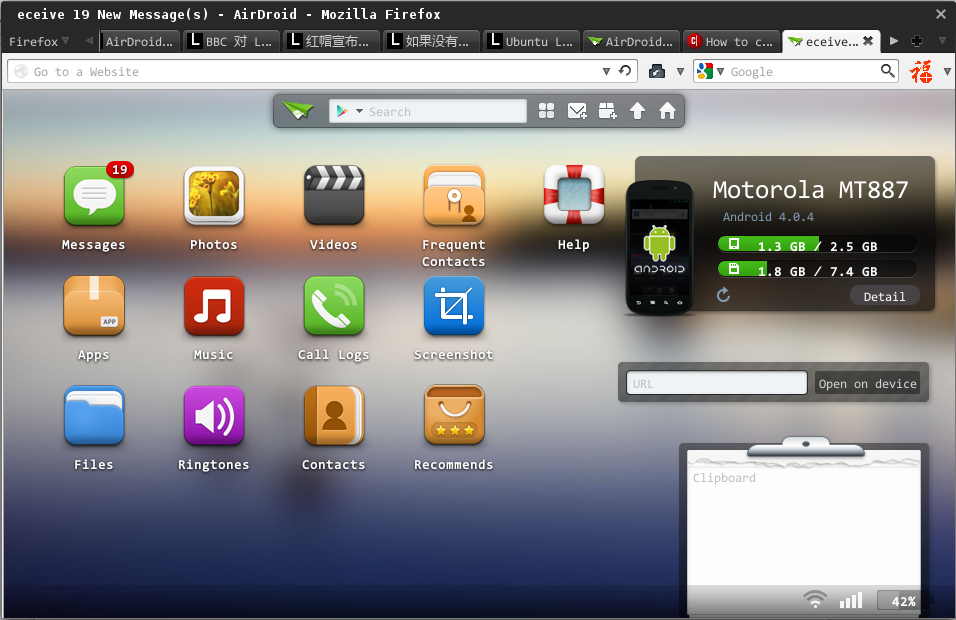956x620 pixels.
Task: Open the Help lifebuoy icon
Action: point(574,196)
